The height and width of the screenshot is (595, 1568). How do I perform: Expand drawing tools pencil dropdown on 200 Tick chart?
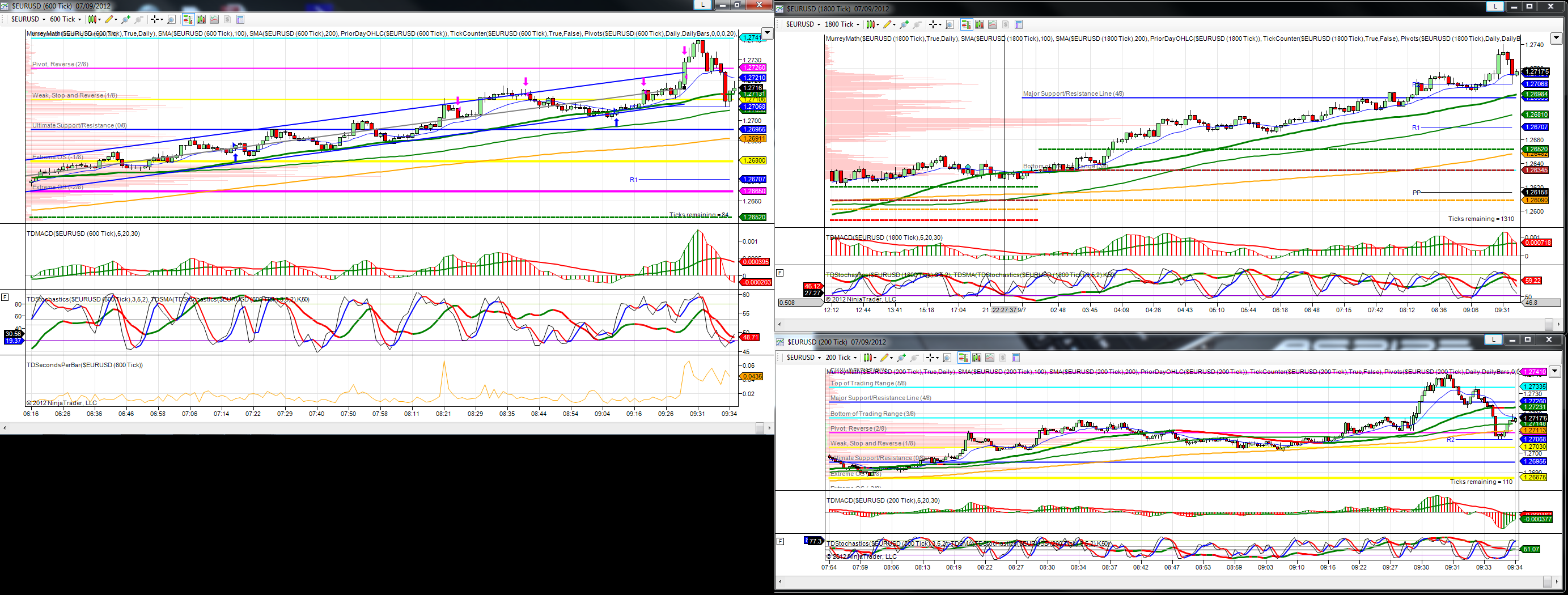click(892, 358)
